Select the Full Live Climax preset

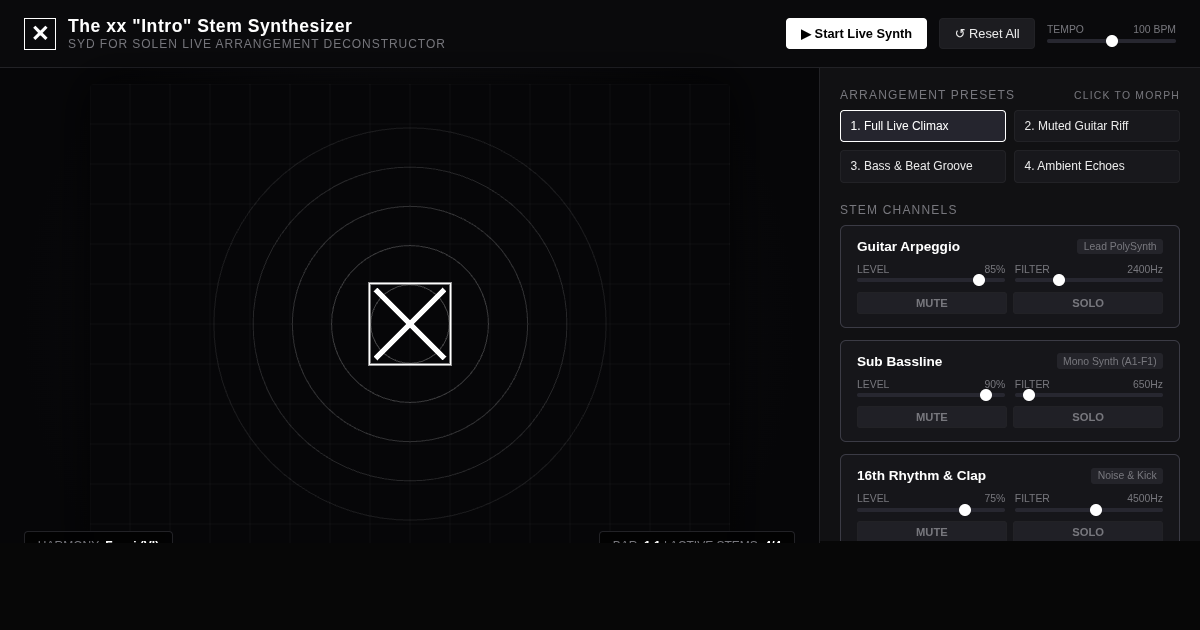(x=923, y=126)
